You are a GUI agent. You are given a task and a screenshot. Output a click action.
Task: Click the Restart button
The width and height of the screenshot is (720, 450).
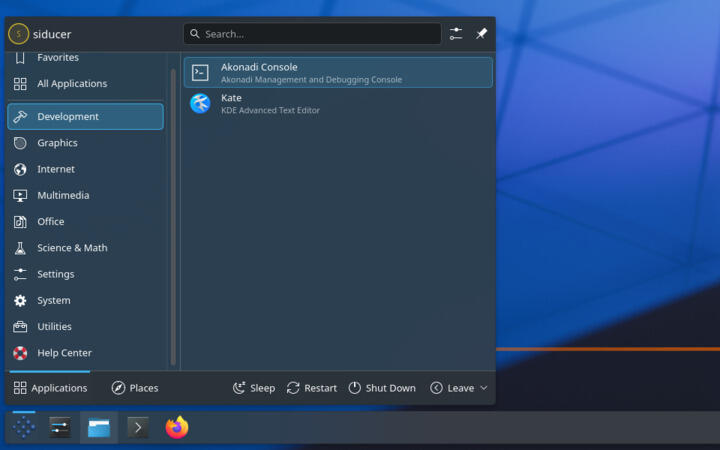point(312,388)
